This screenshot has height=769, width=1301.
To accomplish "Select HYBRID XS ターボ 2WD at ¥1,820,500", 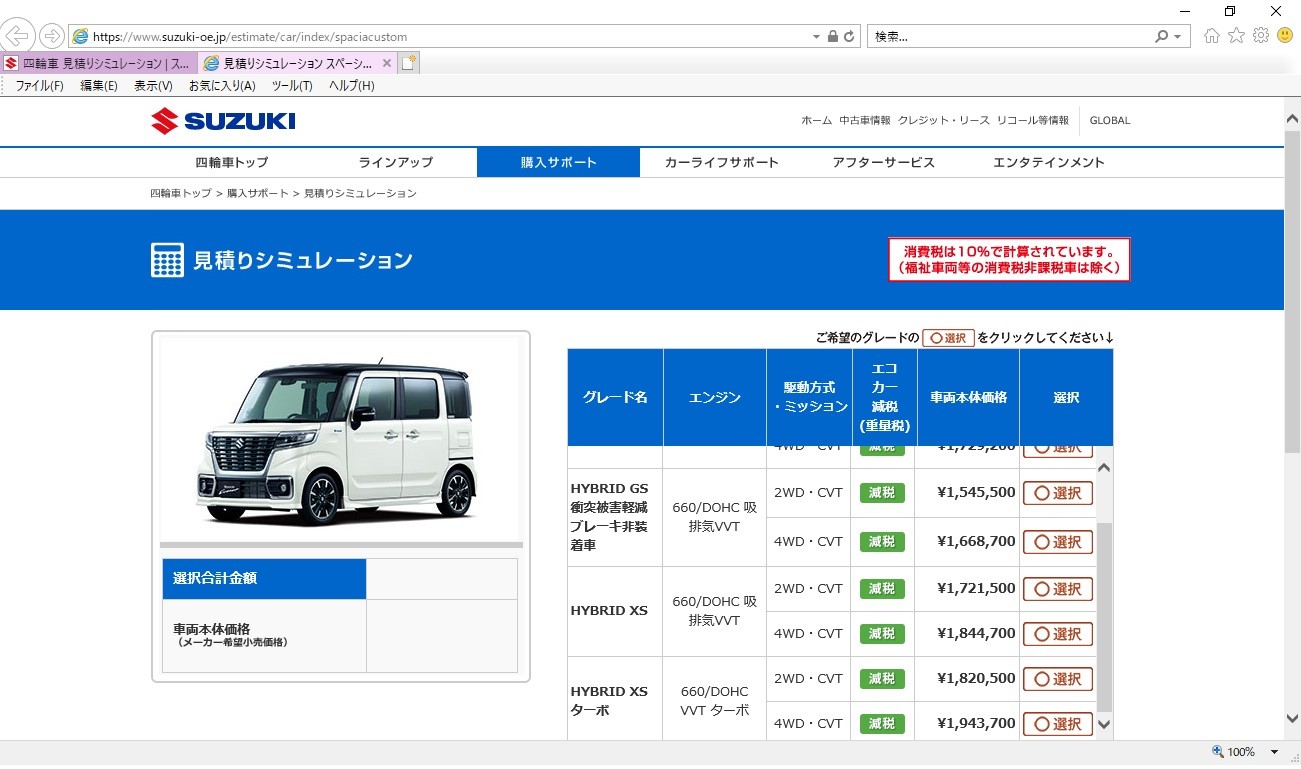I will coord(1057,679).
